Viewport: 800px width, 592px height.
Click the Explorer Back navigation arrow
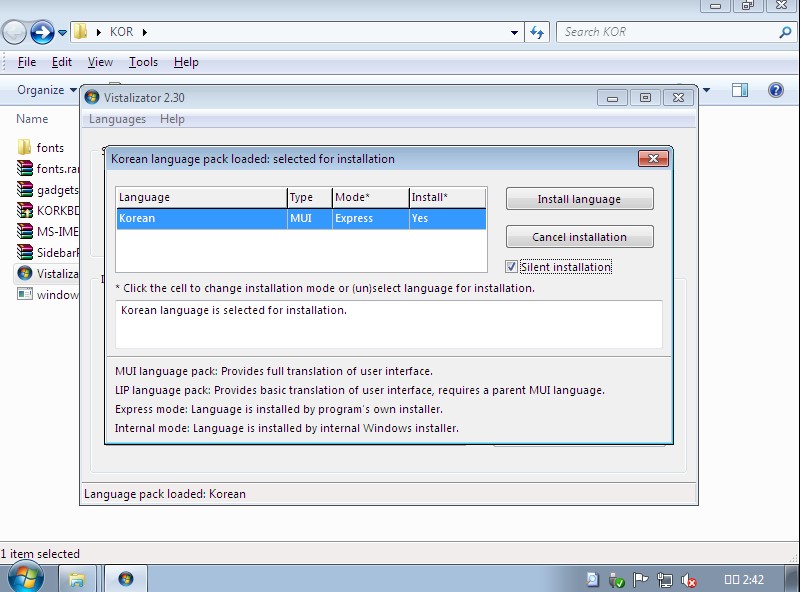pos(14,33)
